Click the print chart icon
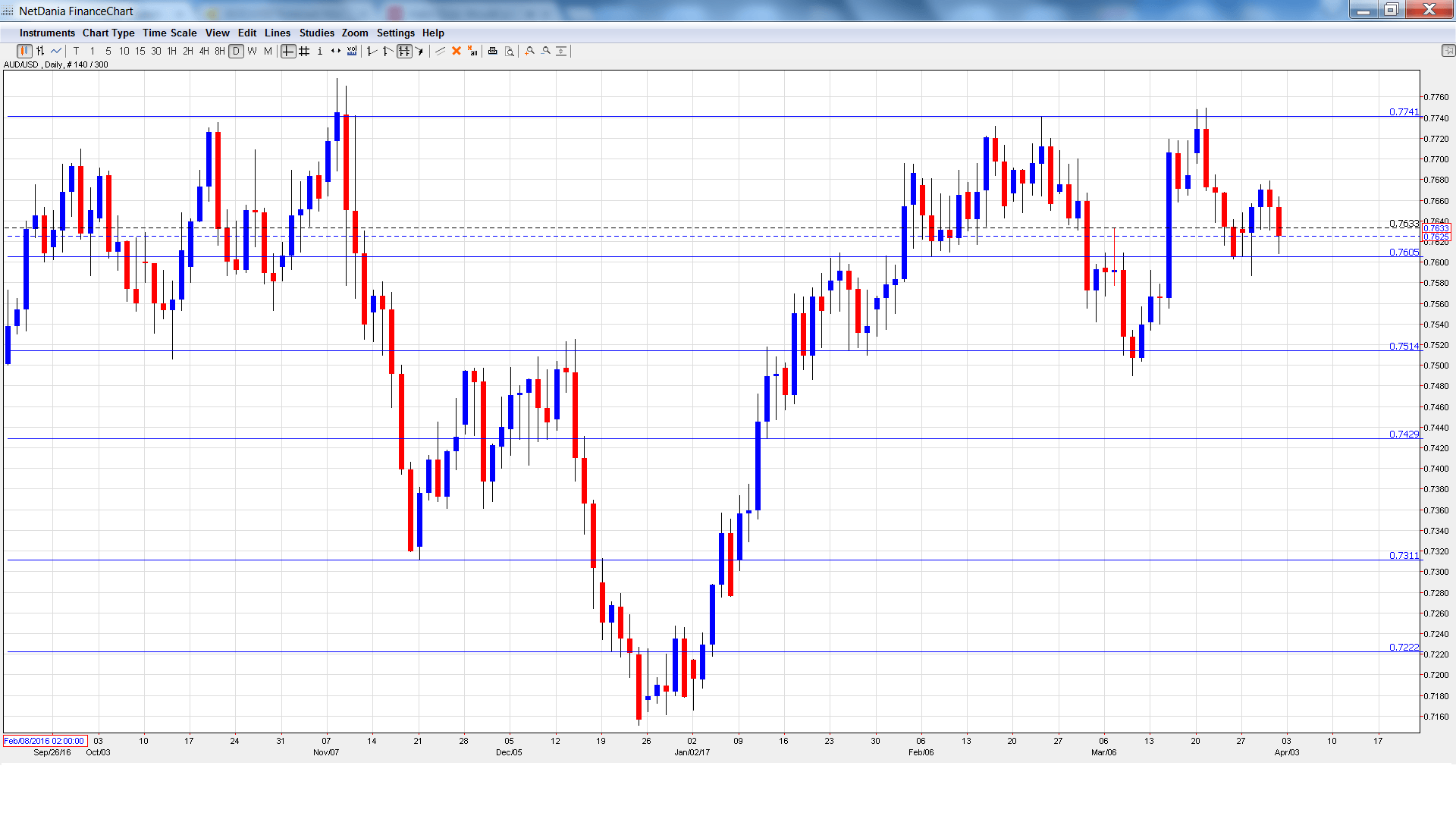The height and width of the screenshot is (819, 1456). (x=492, y=51)
